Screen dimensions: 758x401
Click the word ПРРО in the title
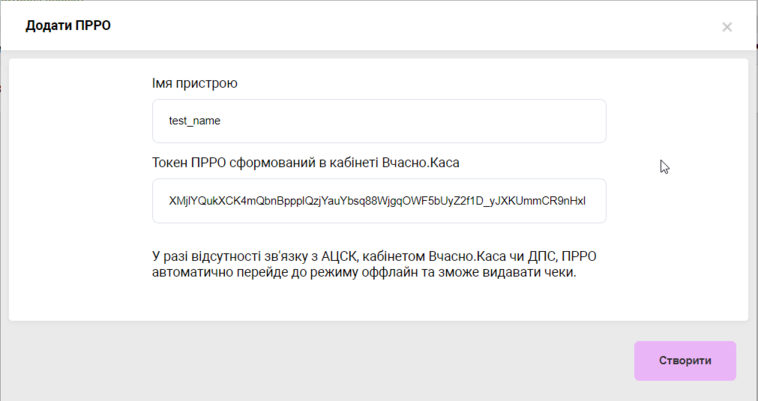[x=93, y=25]
